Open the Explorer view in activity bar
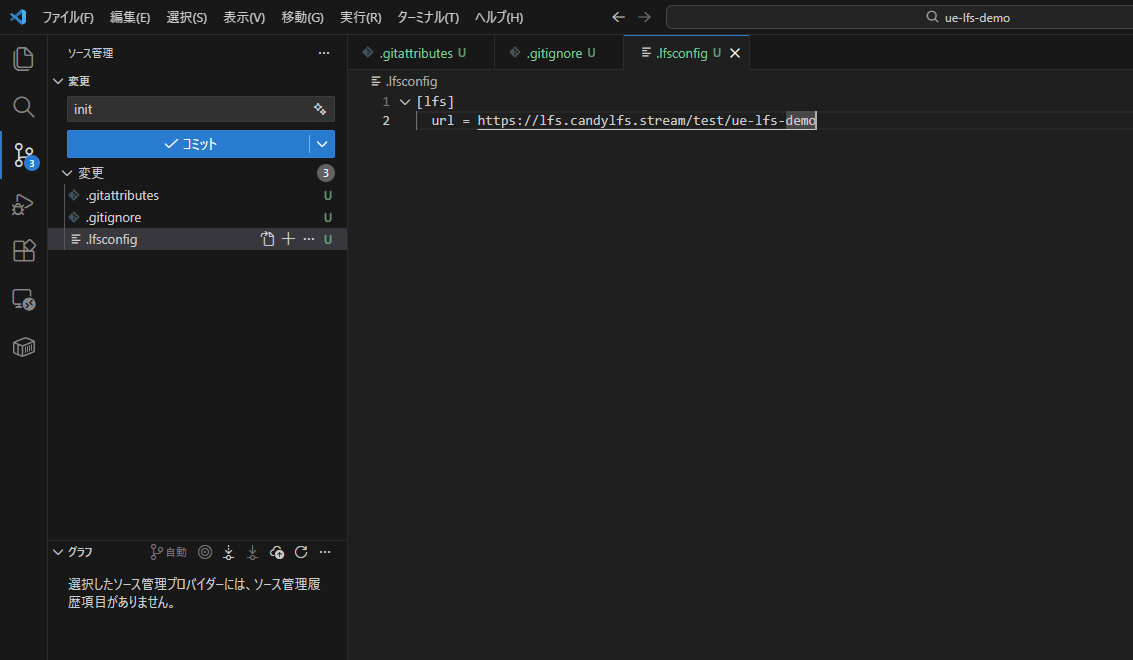This screenshot has height=660, width=1133. (23, 59)
